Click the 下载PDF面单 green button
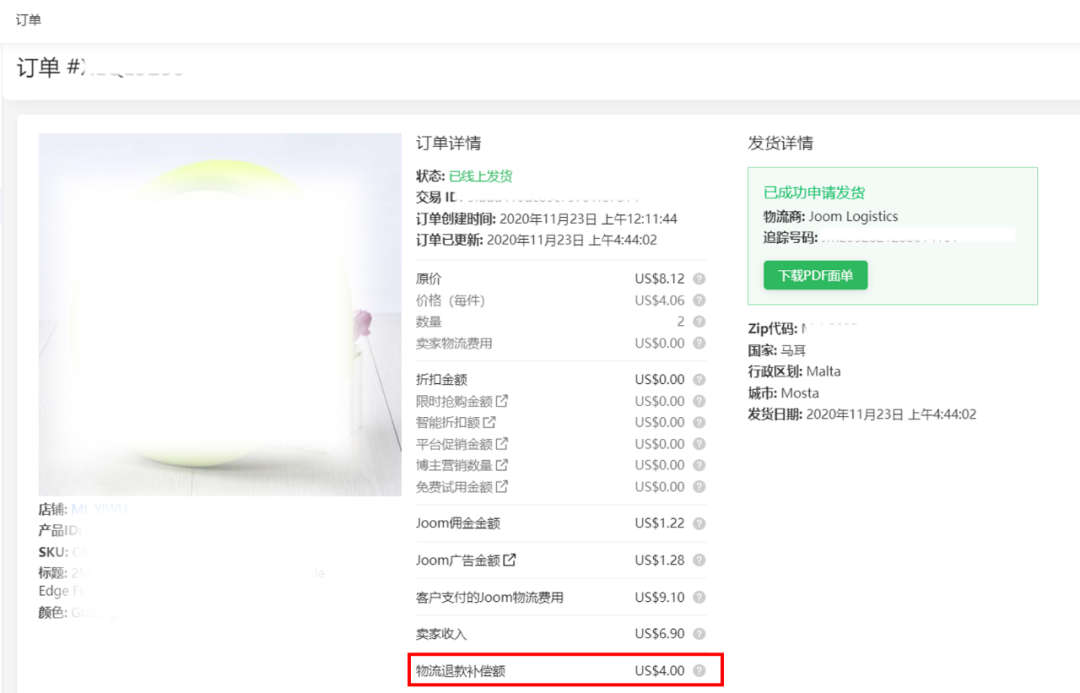The image size is (1080, 693). coord(815,274)
